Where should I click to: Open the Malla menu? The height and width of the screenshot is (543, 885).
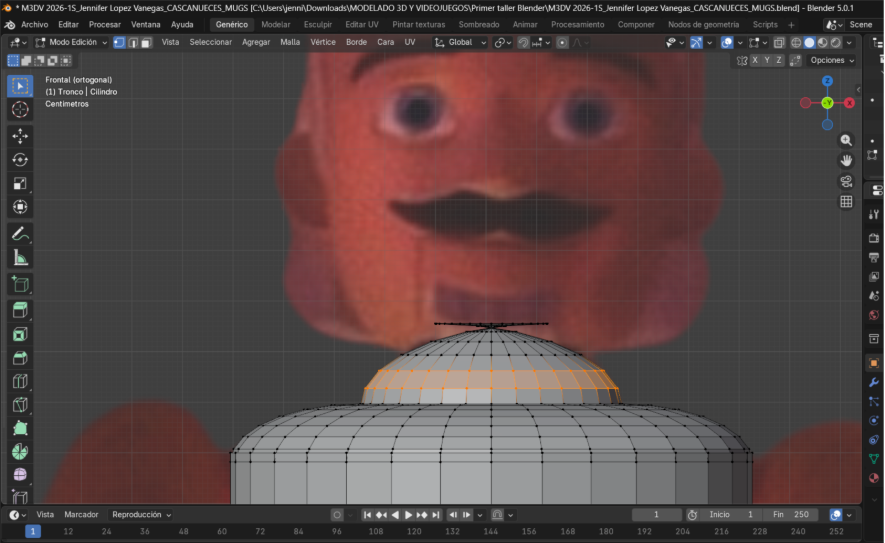point(290,43)
